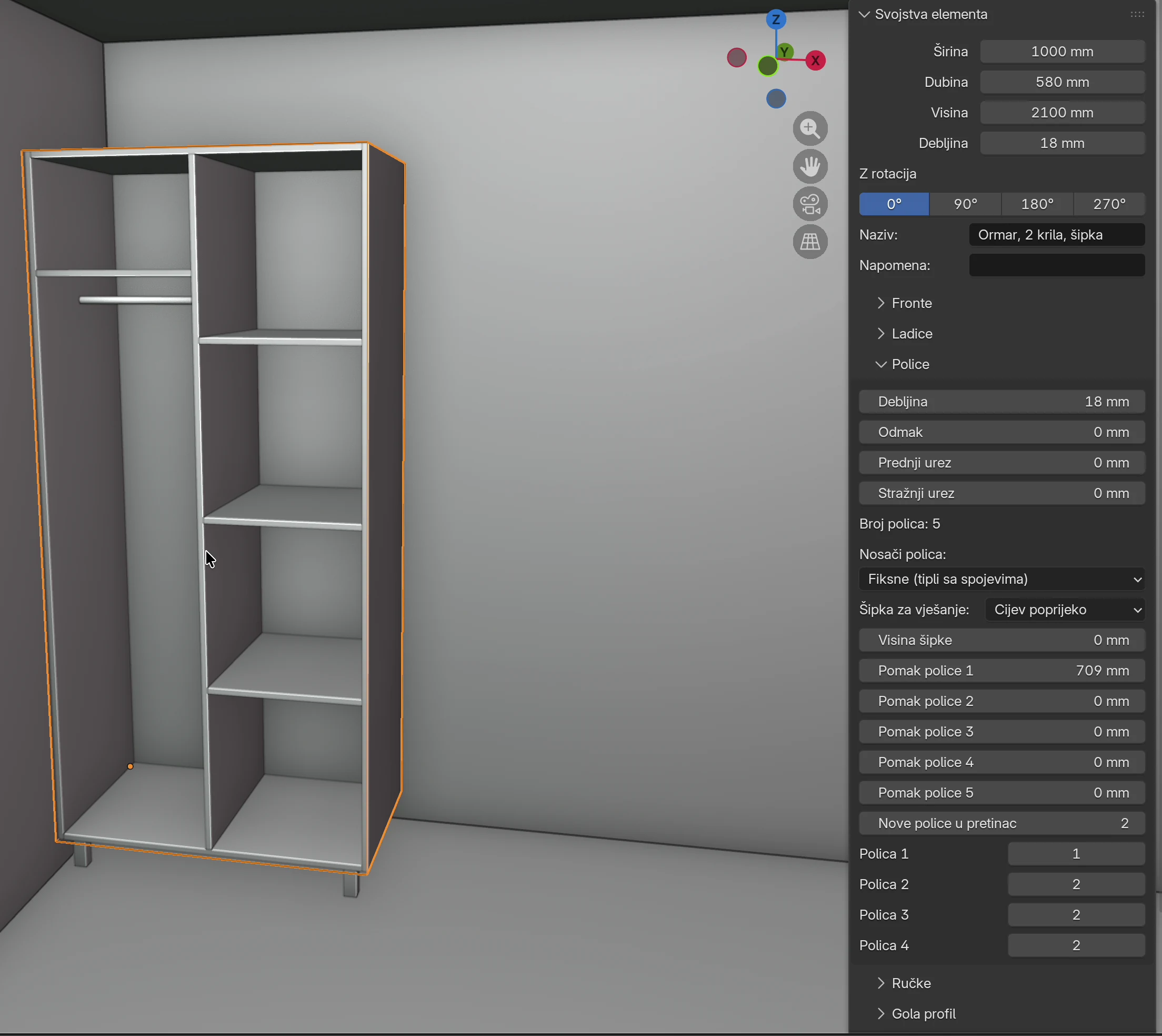This screenshot has height=1036, width=1162.
Task: Click the empty Napomena field
Action: coord(1057,265)
